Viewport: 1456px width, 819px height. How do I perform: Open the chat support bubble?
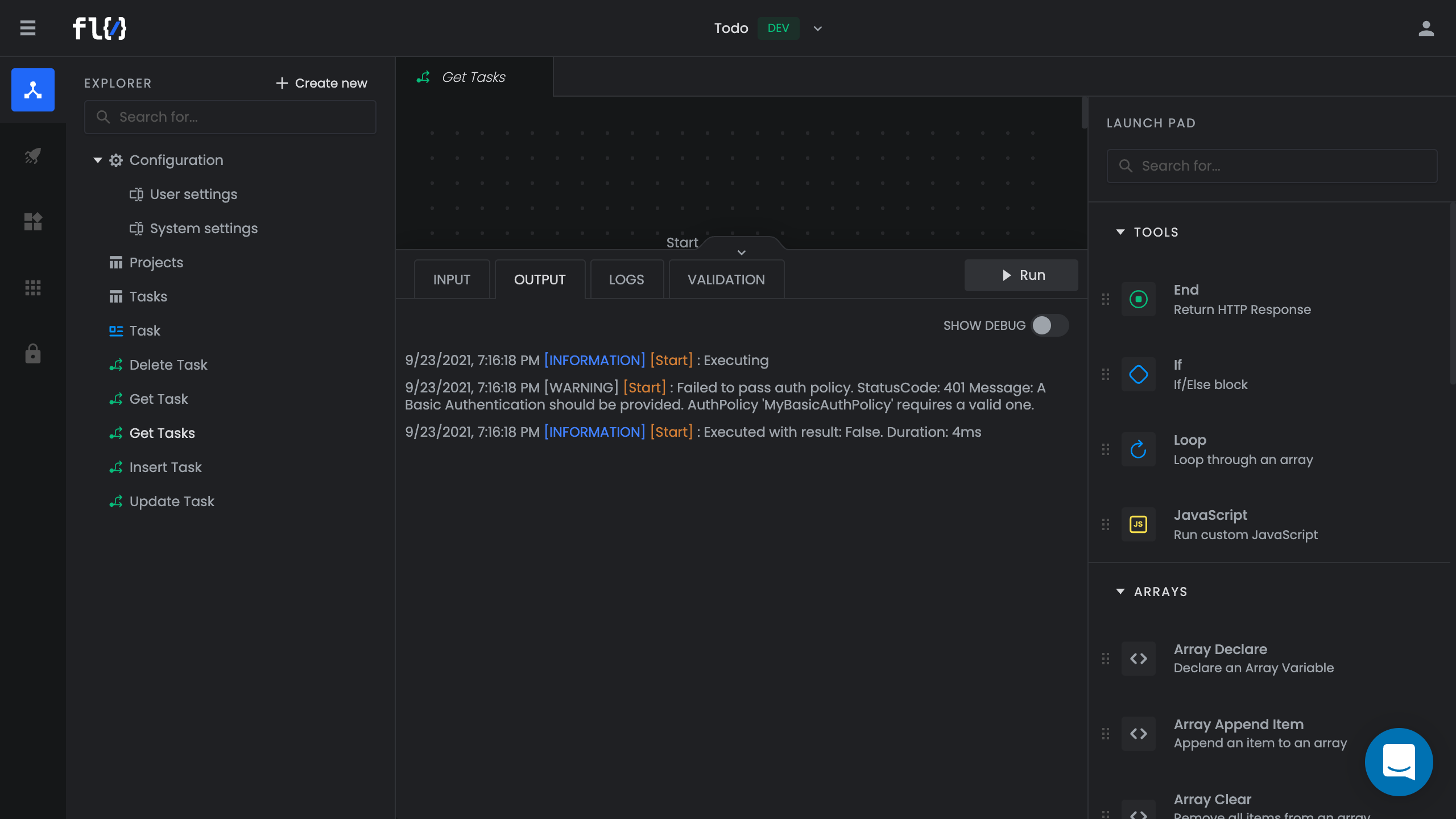(1399, 762)
